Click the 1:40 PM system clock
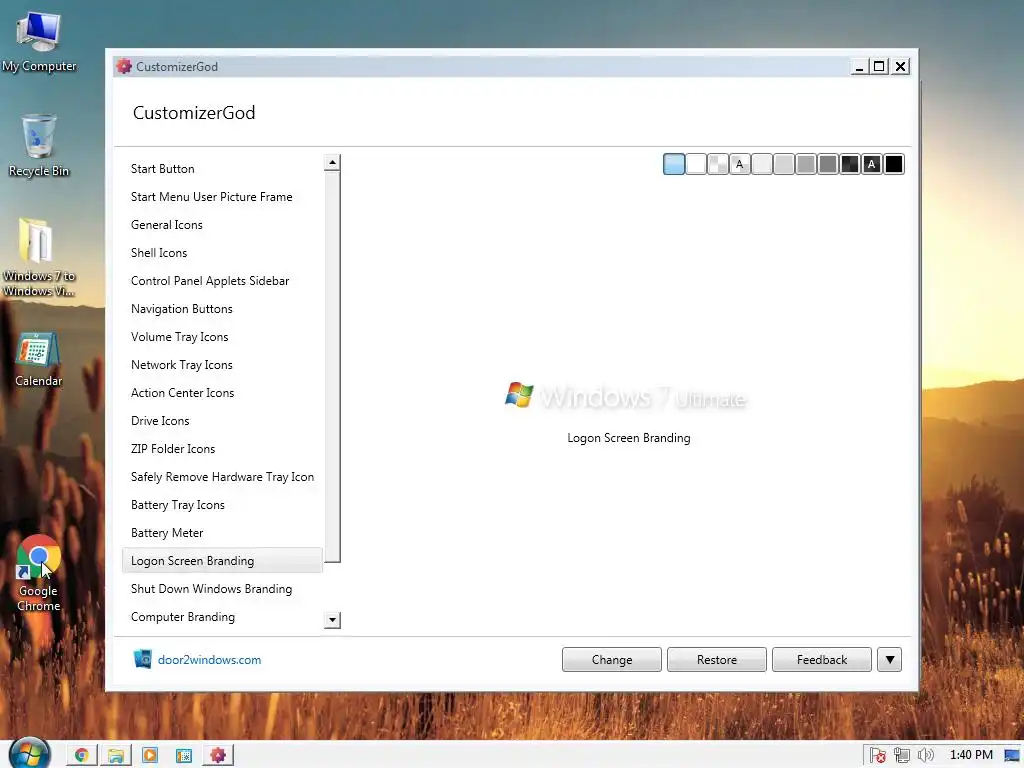This screenshot has width=1024, height=768. 970,755
